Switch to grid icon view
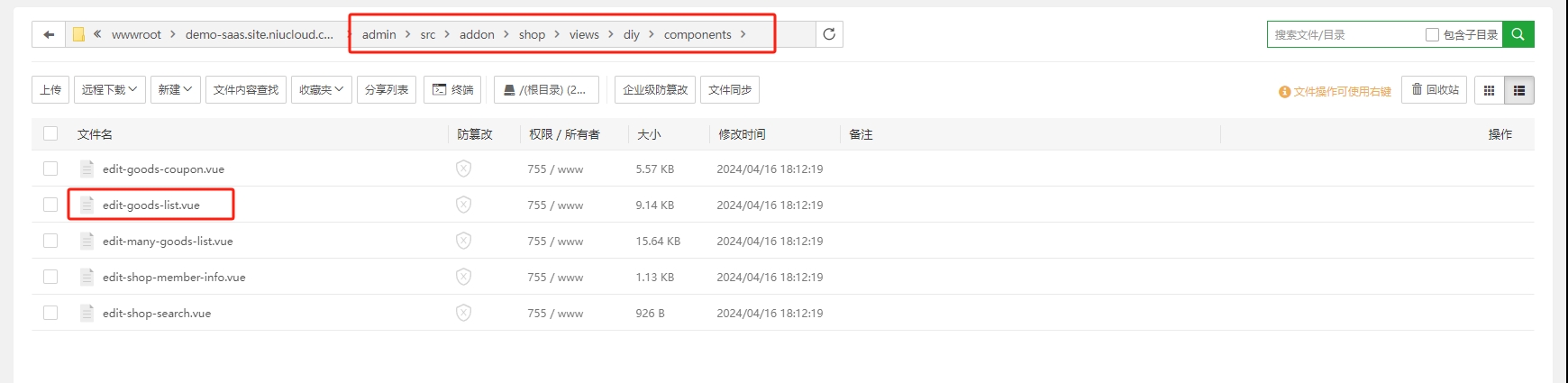 pyautogui.click(x=1489, y=90)
